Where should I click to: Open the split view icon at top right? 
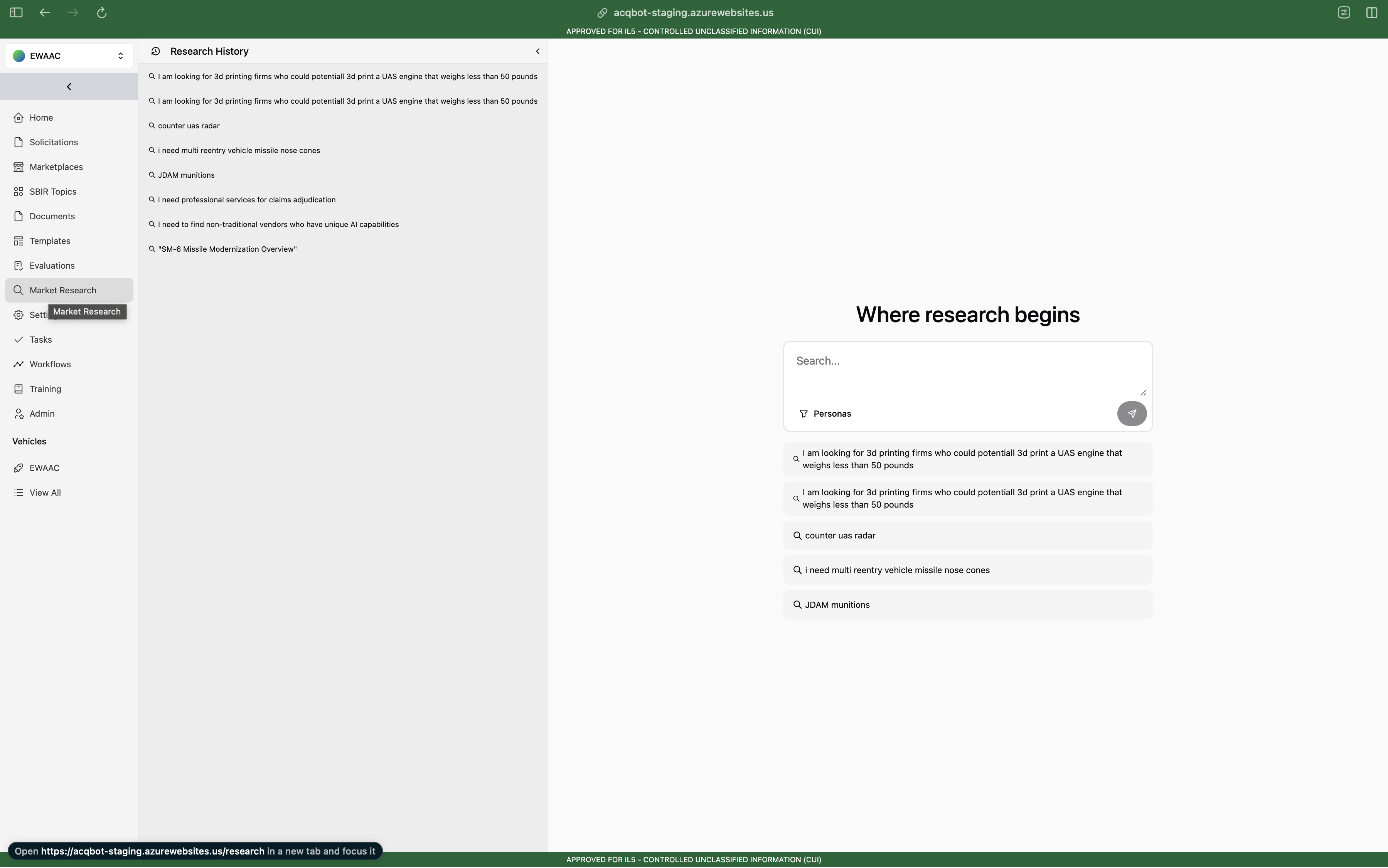tap(1371, 13)
